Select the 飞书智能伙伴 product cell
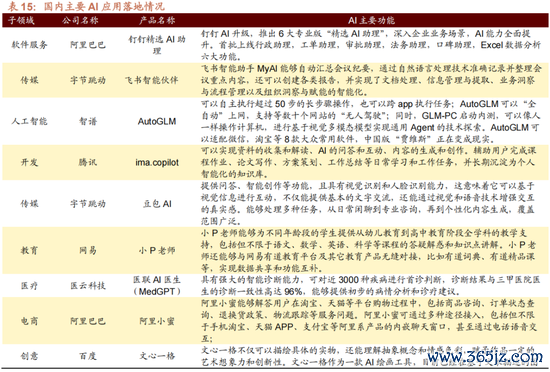Viewport: 550px width, 372px height. (152, 80)
